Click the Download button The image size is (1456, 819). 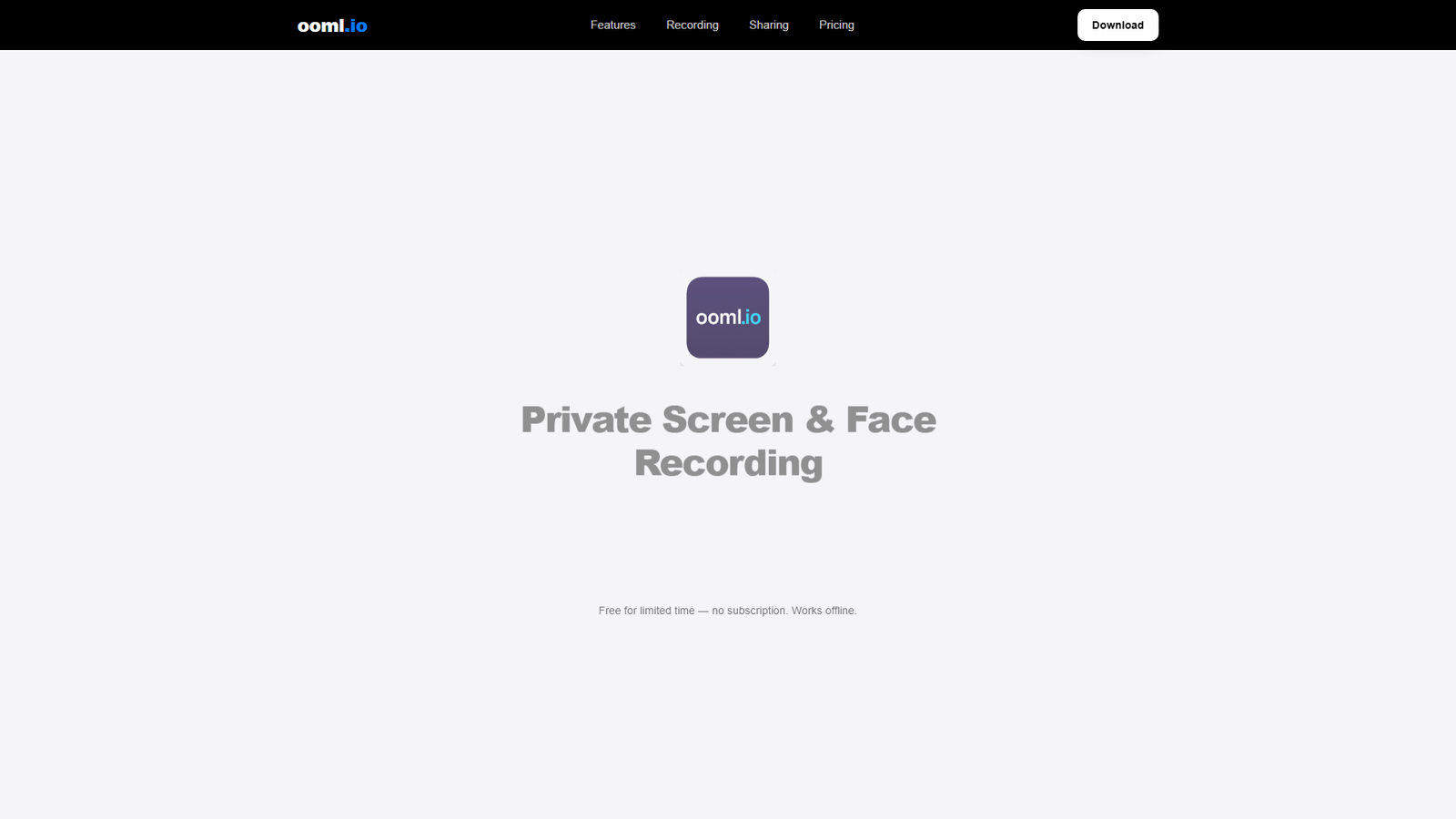[x=1117, y=25]
